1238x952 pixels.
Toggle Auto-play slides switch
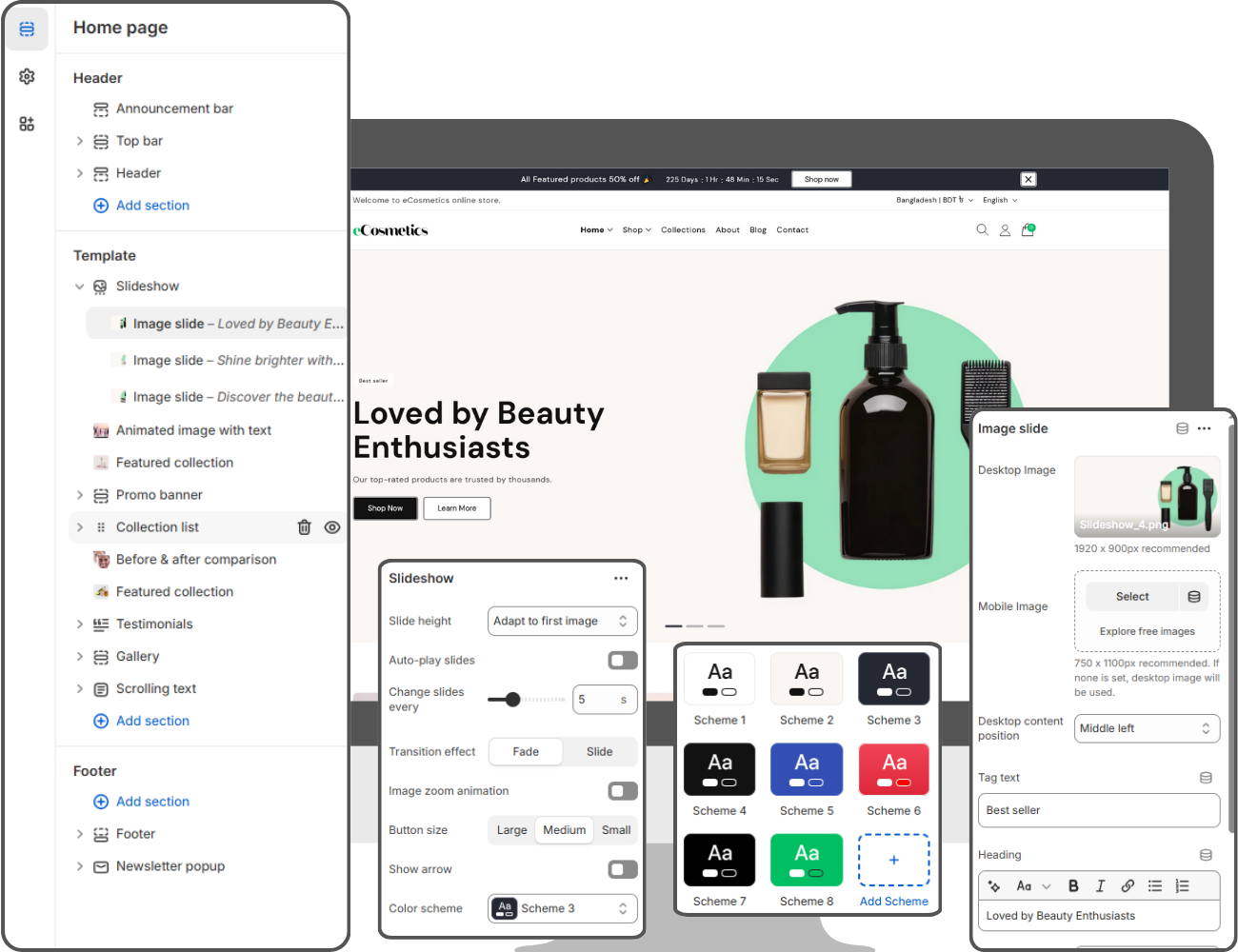[623, 660]
